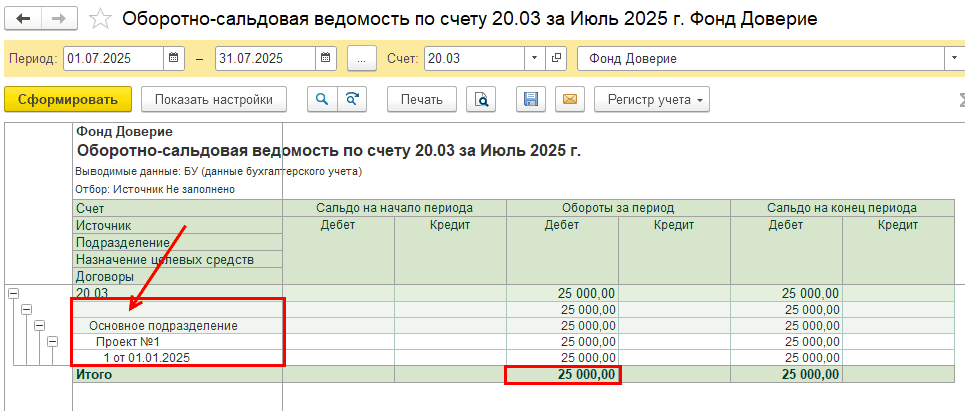Open calendar for start date 01.07.2025

coord(175,59)
